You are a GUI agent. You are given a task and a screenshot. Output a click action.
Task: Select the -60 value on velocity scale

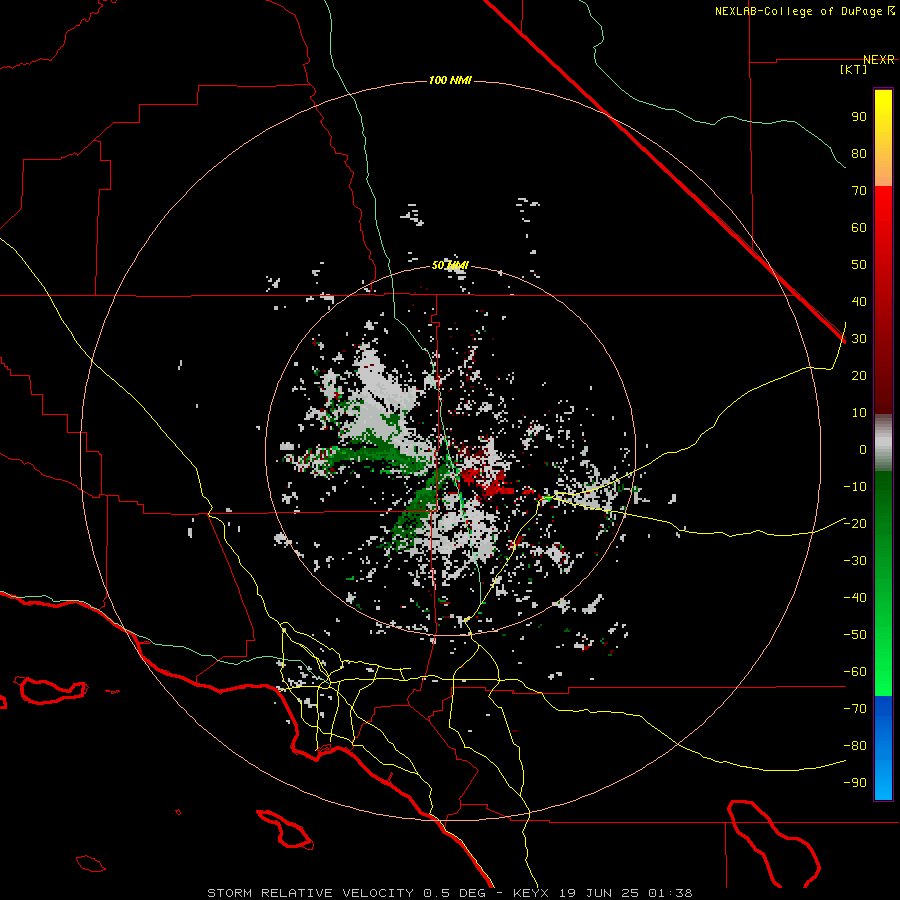[x=855, y=672]
